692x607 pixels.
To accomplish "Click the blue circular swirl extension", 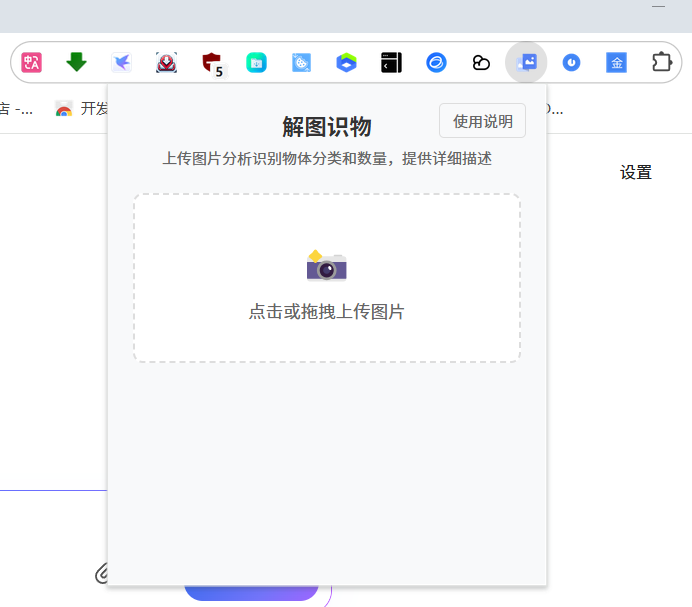I will [436, 62].
